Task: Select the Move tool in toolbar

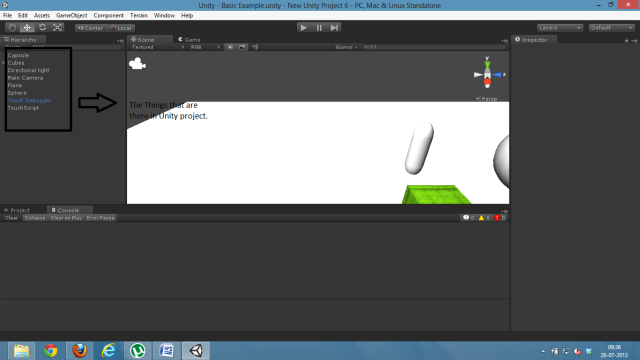Action: (x=27, y=28)
